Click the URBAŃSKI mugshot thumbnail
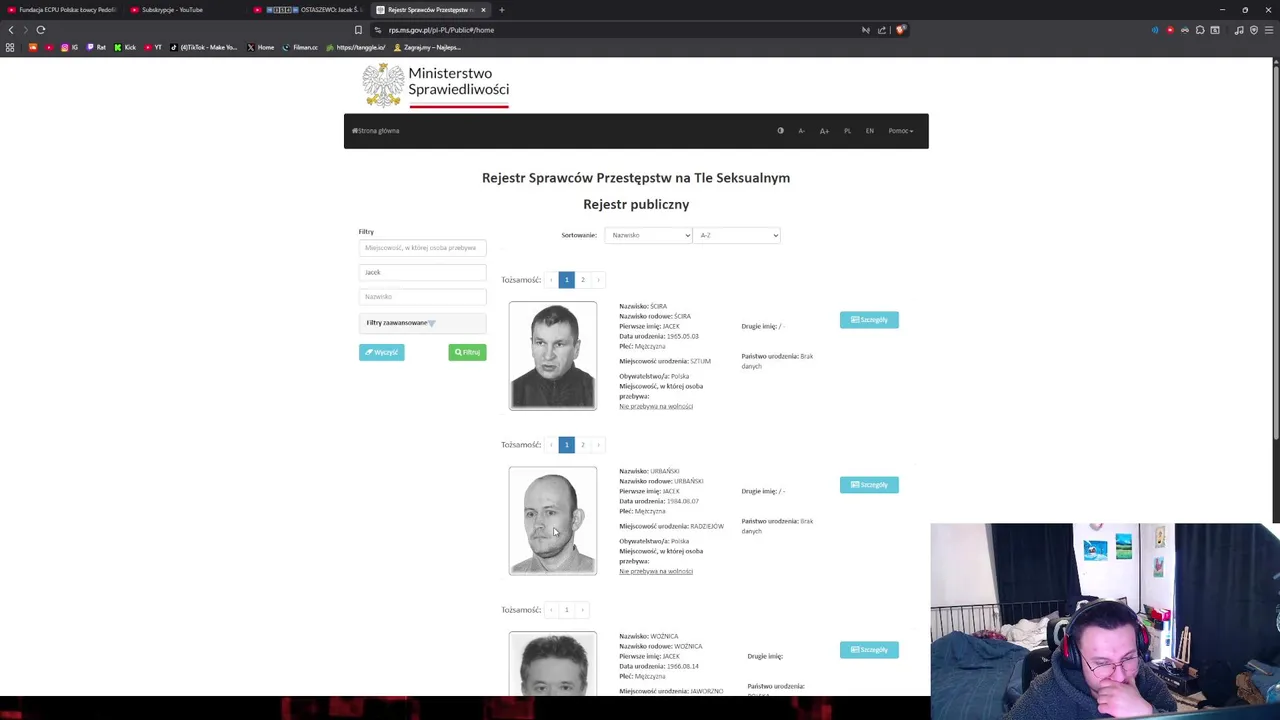This screenshot has width=1280, height=720. tap(552, 521)
